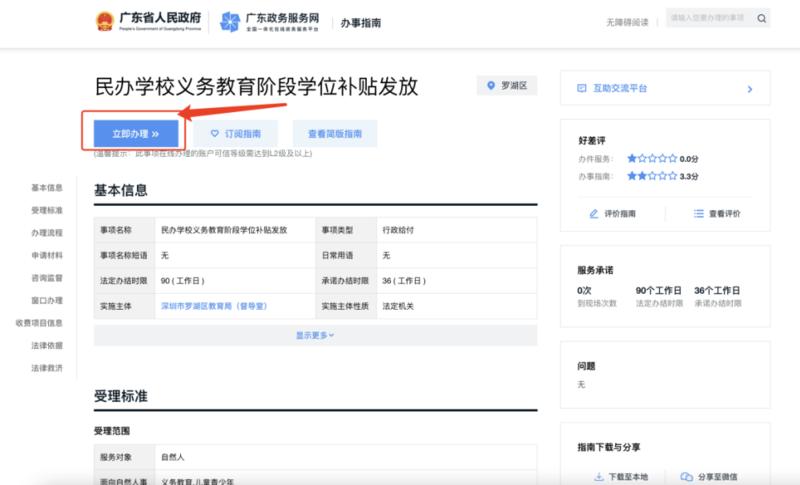Image resolution: width=800 pixels, height=485 pixels.
Task: Click the WeChat share icon 分享至微信
Action: [687, 477]
